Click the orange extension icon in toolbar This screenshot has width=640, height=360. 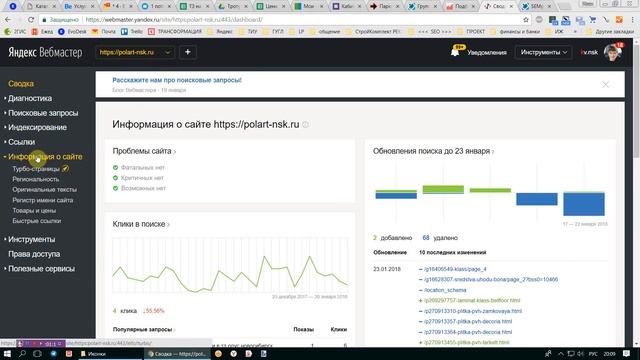click(x=619, y=20)
